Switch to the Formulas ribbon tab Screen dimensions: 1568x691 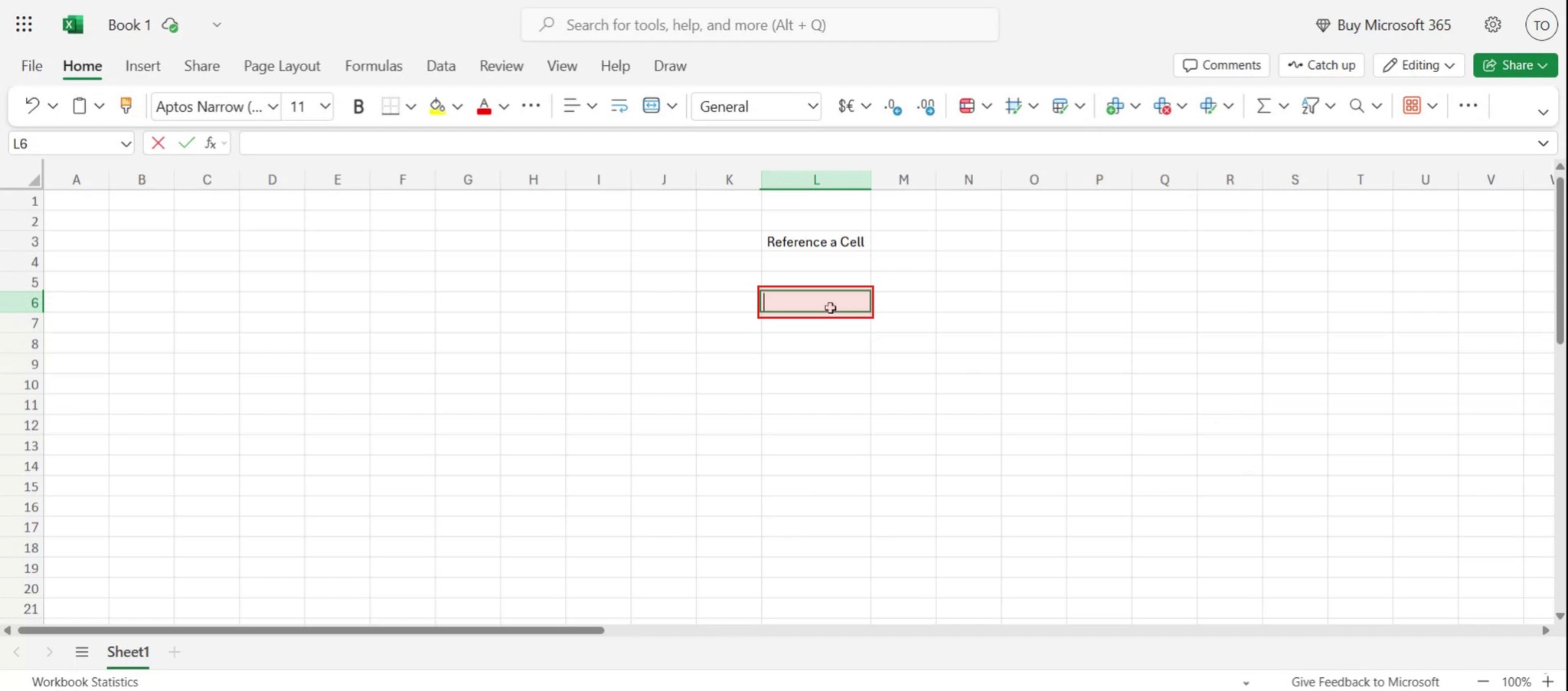[373, 66]
